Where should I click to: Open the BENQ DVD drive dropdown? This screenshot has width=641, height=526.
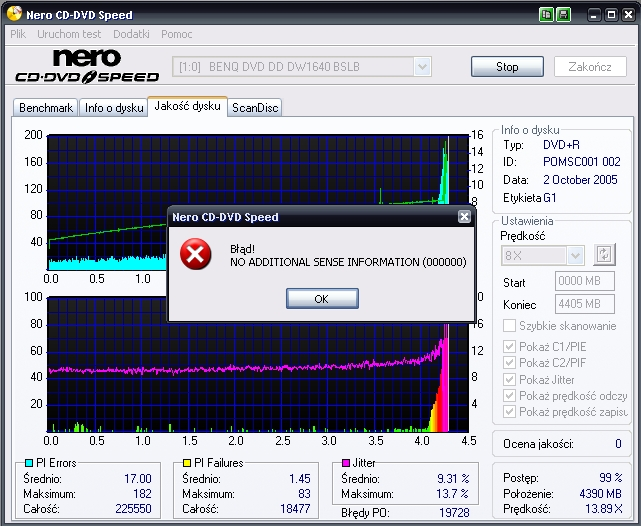422,67
